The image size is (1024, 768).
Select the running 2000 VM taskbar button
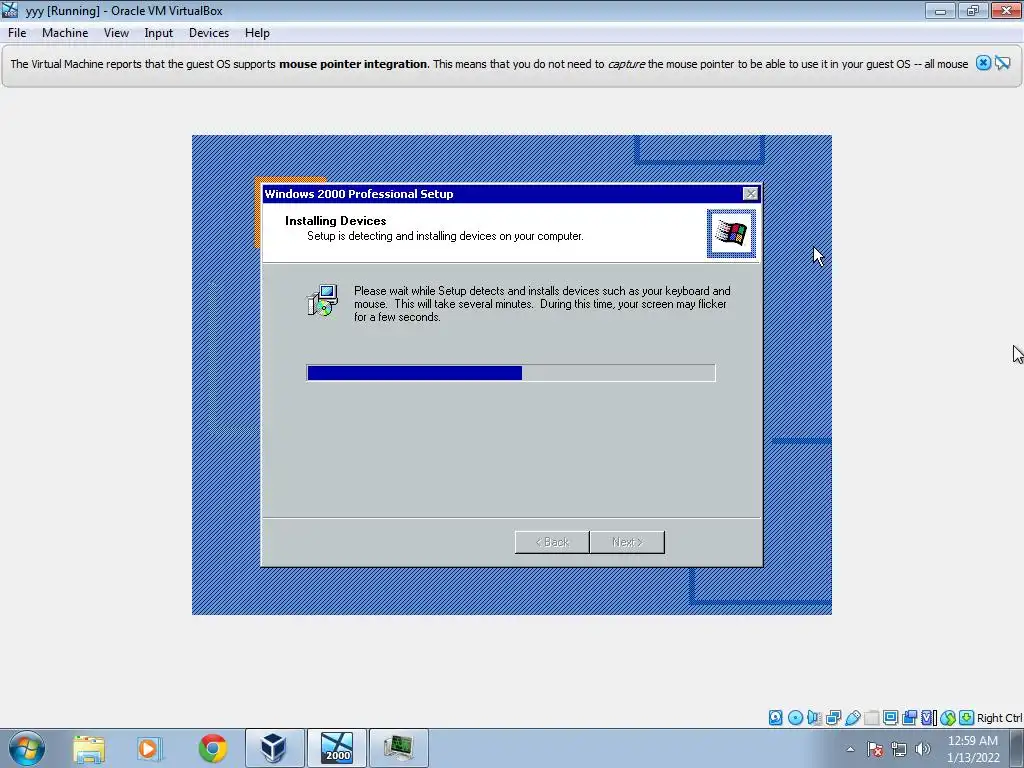pyautogui.click(x=336, y=748)
